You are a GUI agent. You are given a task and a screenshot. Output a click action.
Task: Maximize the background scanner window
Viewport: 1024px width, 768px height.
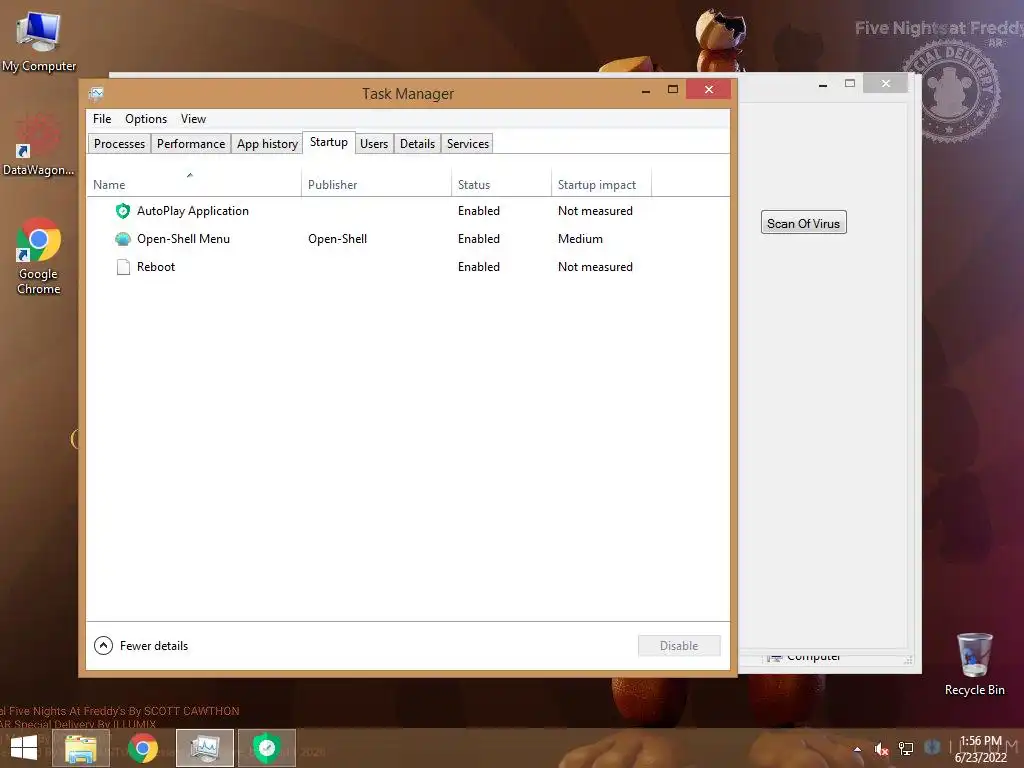point(850,84)
